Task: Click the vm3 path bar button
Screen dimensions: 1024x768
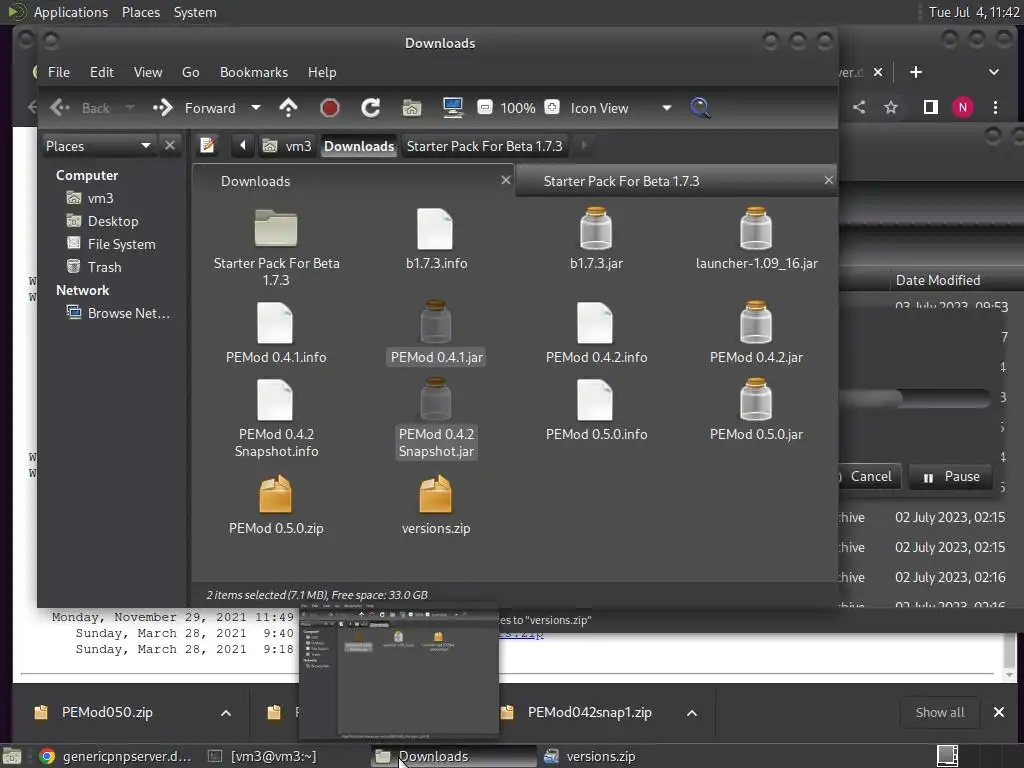Action: (288, 146)
